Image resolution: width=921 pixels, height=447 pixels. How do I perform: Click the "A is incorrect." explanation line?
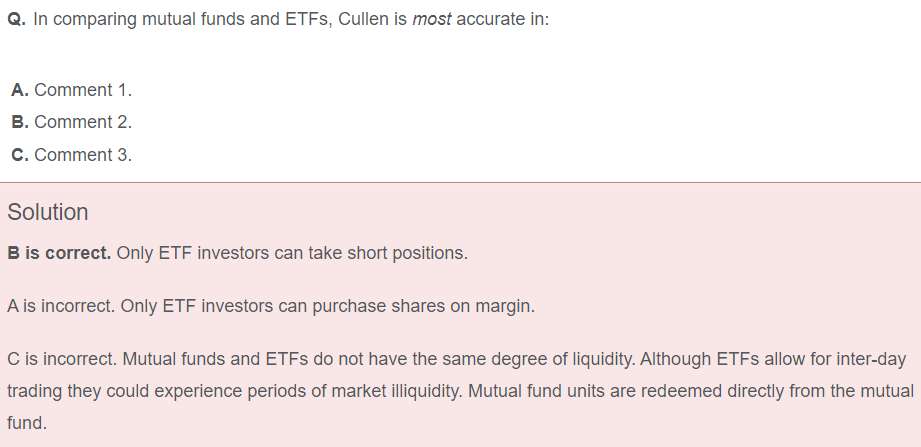(60, 306)
